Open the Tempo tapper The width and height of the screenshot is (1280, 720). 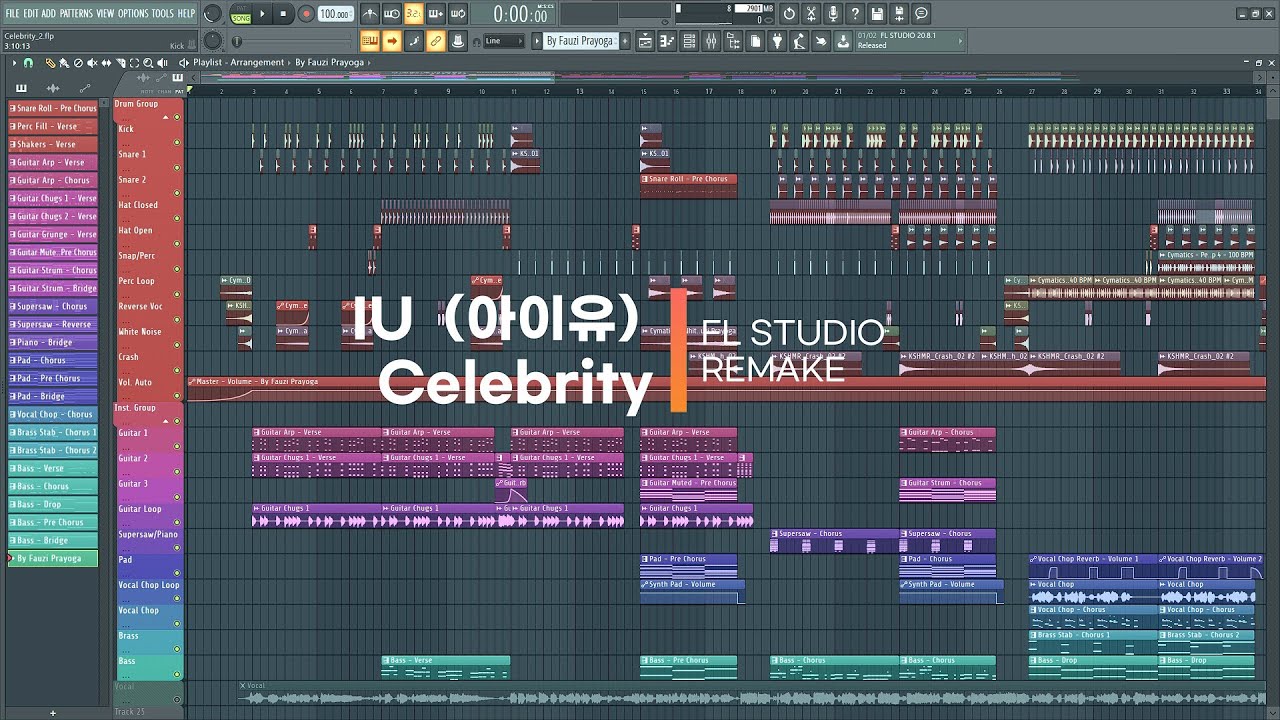coord(799,42)
